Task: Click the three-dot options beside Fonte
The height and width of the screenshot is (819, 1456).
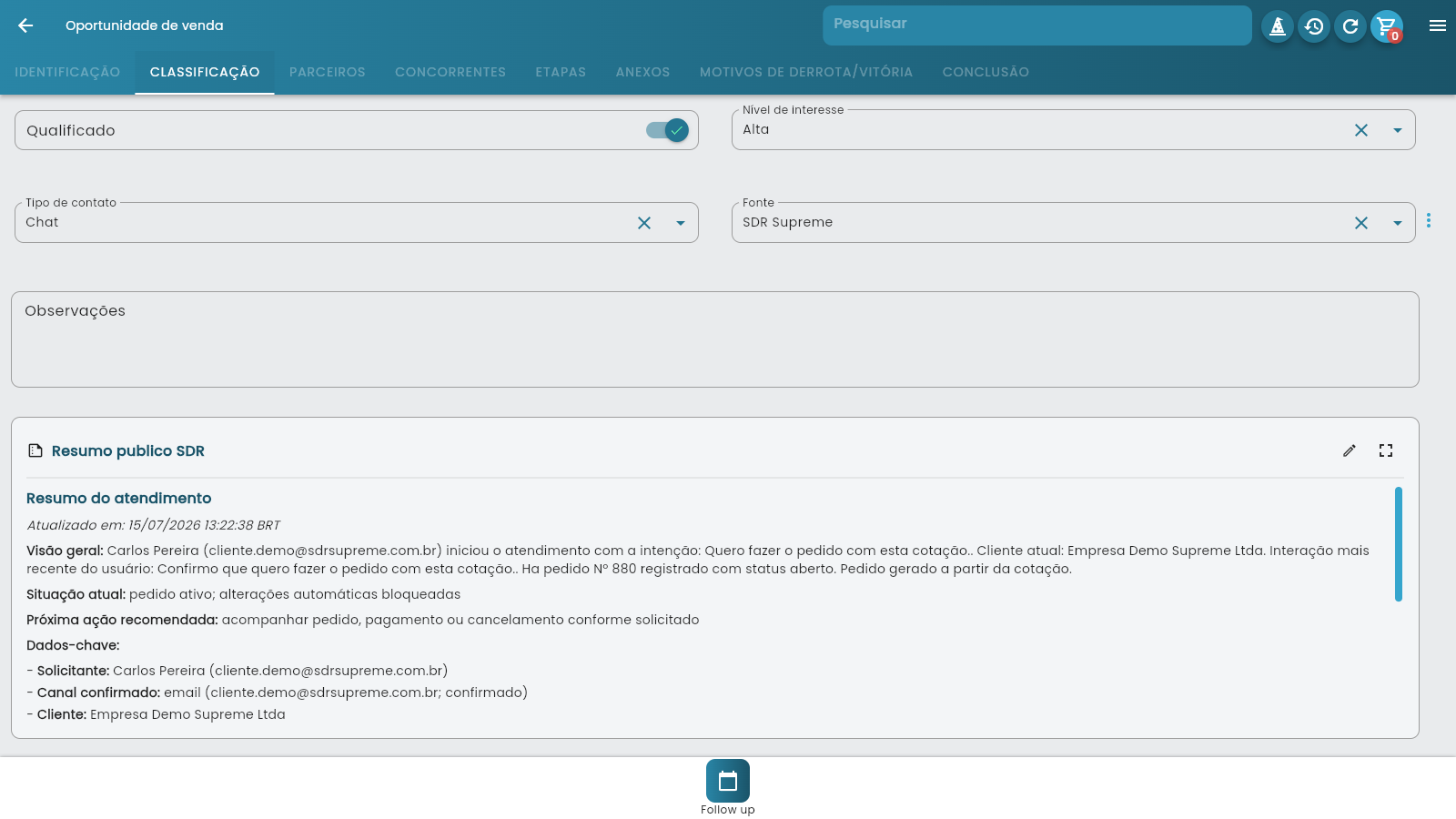Action: tap(1429, 220)
